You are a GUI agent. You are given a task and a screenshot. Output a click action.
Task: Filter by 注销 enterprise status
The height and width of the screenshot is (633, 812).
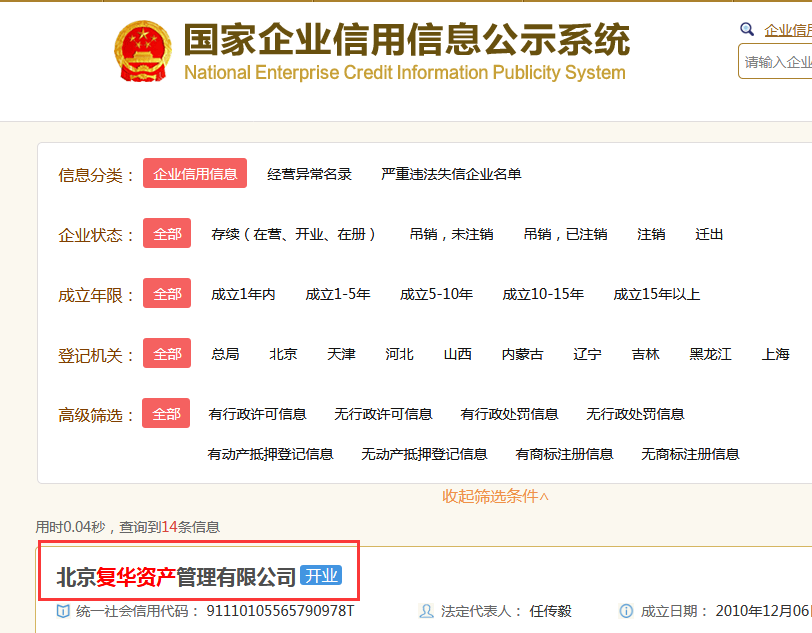(x=651, y=234)
